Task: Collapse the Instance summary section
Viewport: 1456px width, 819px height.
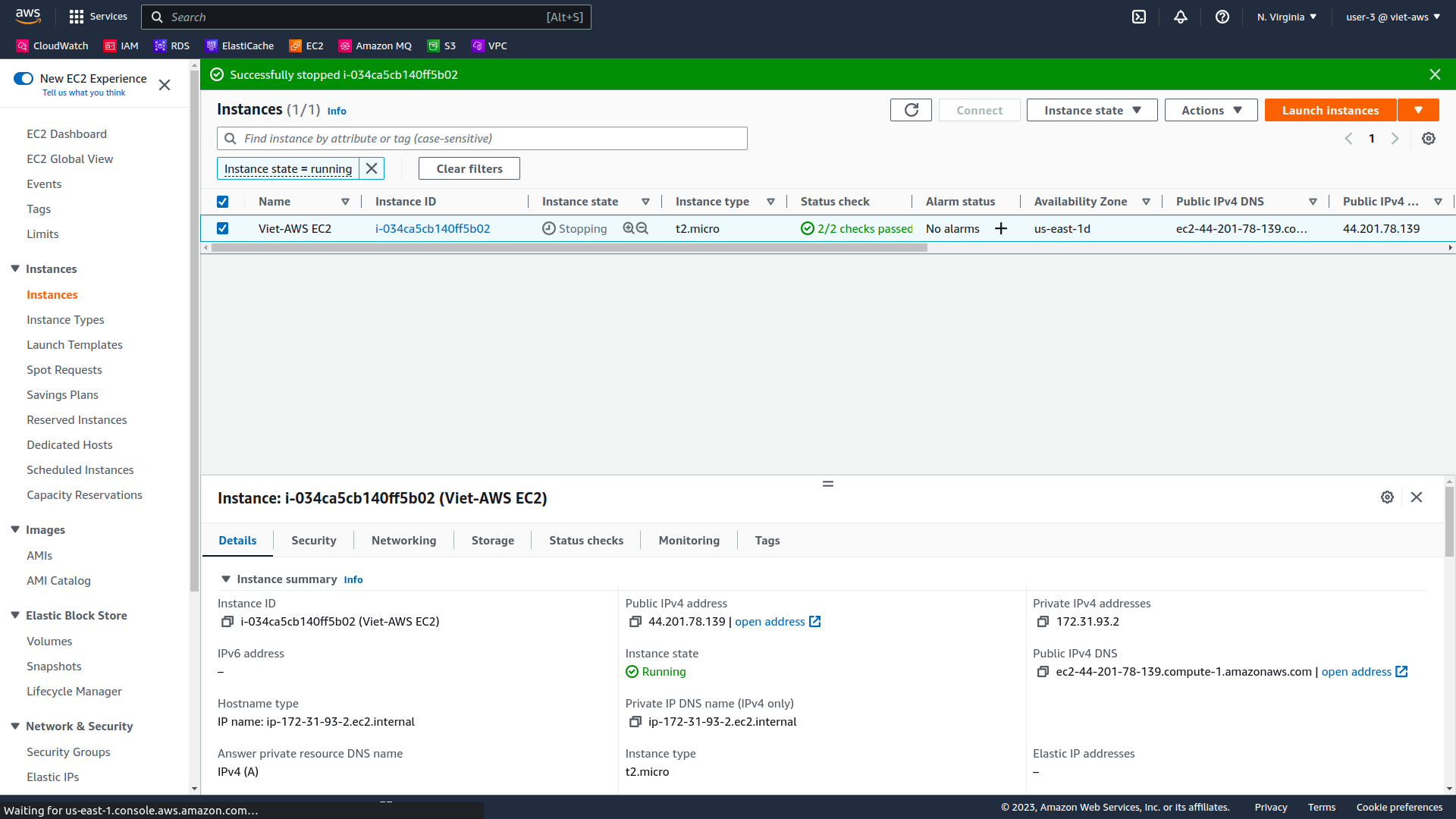Action: (x=225, y=579)
